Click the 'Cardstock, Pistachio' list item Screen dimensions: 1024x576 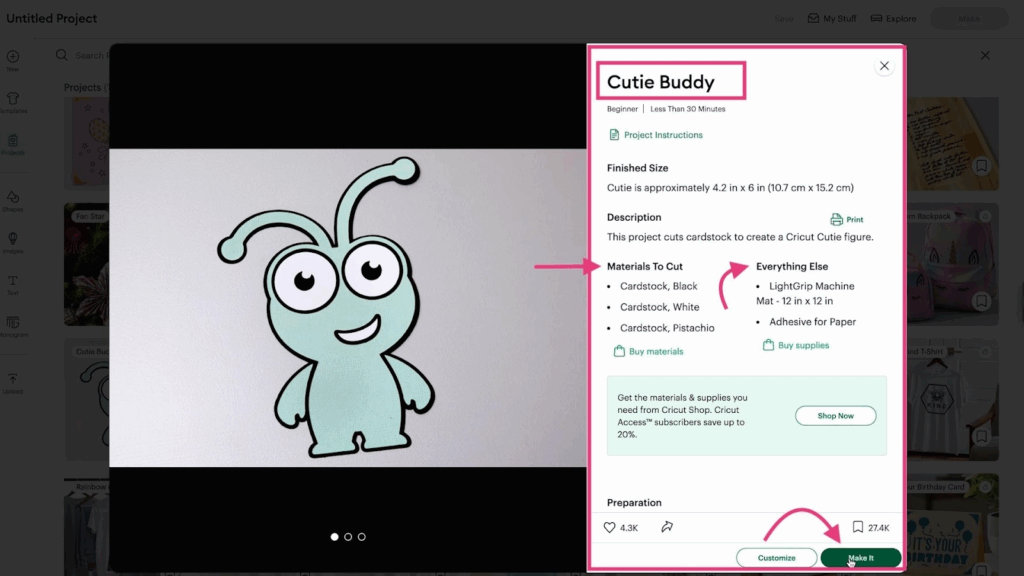pyautogui.click(x=667, y=328)
